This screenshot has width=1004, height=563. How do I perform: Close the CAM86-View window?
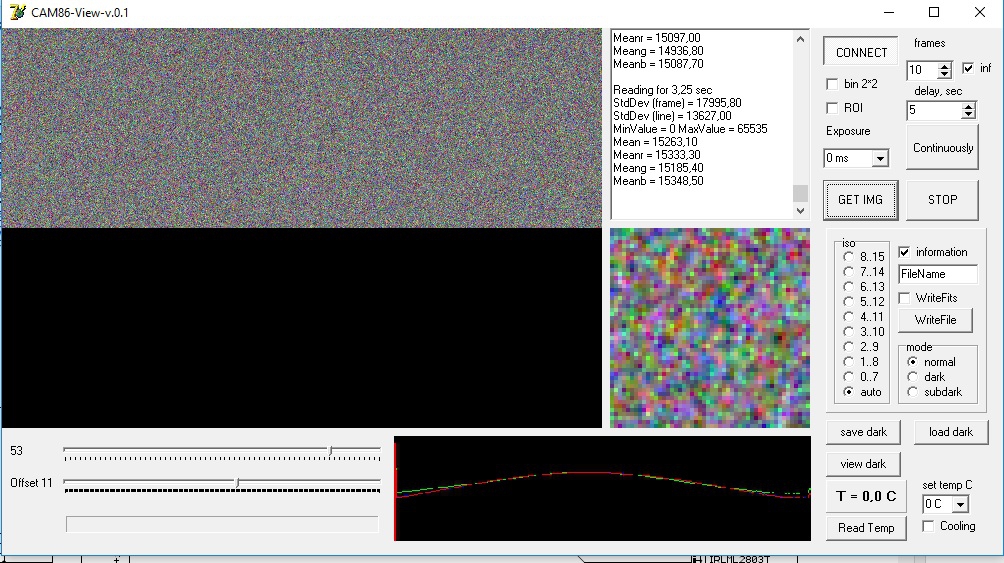click(x=980, y=12)
